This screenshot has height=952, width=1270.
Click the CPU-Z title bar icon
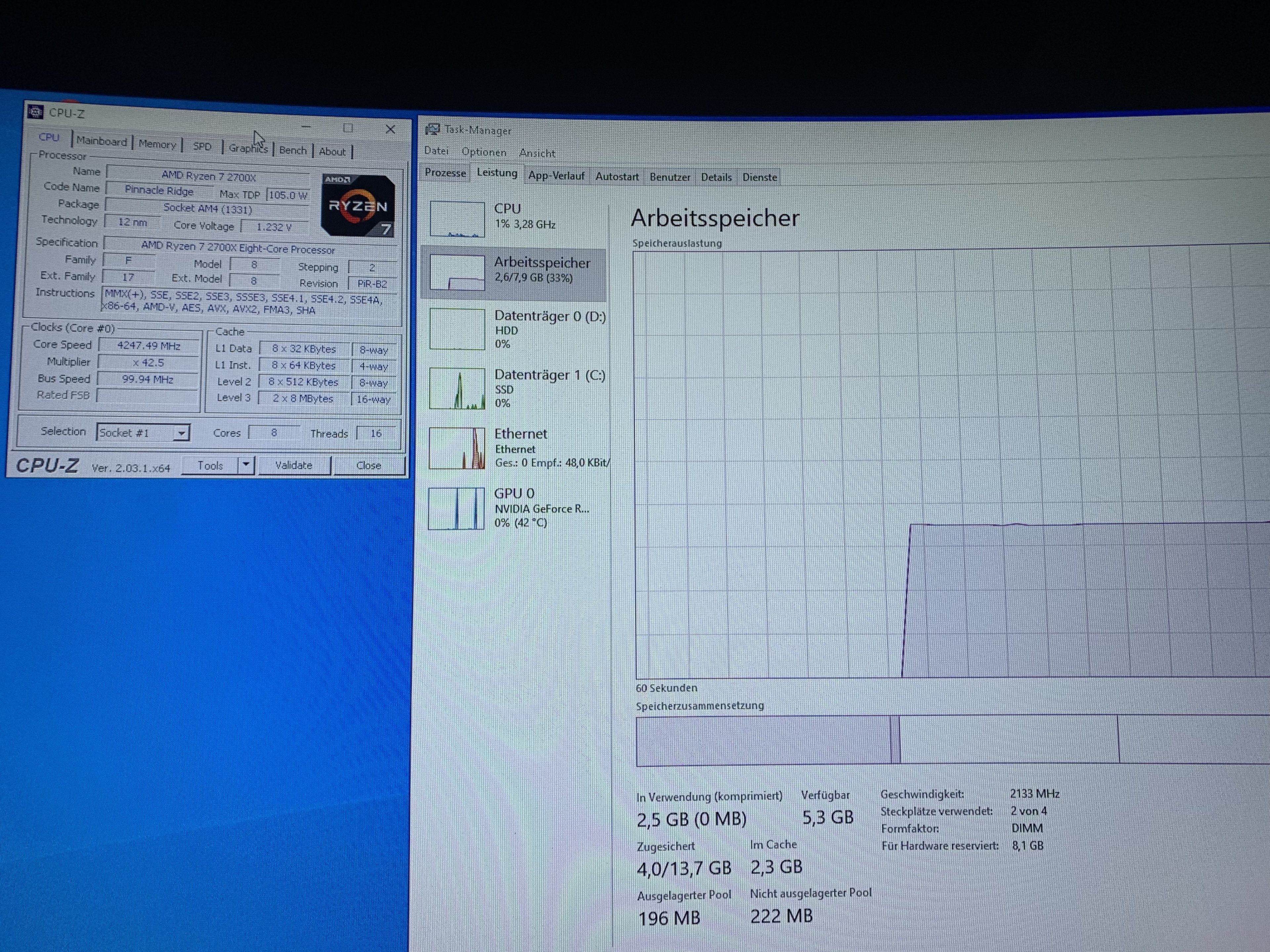[36, 111]
